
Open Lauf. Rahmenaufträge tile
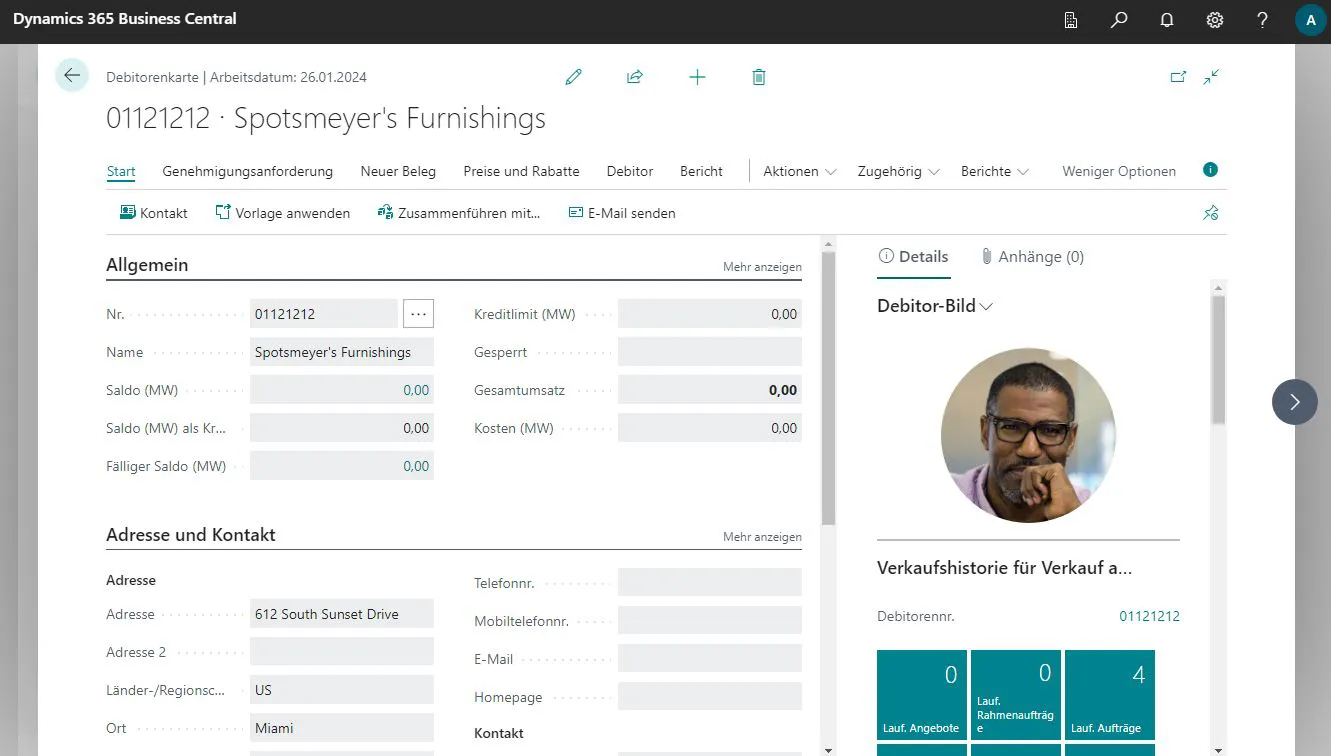tap(1015, 695)
